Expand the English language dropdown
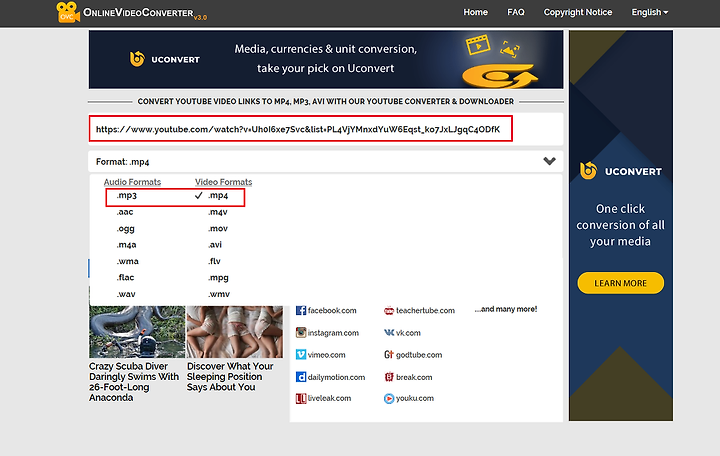The image size is (720, 456). point(649,12)
